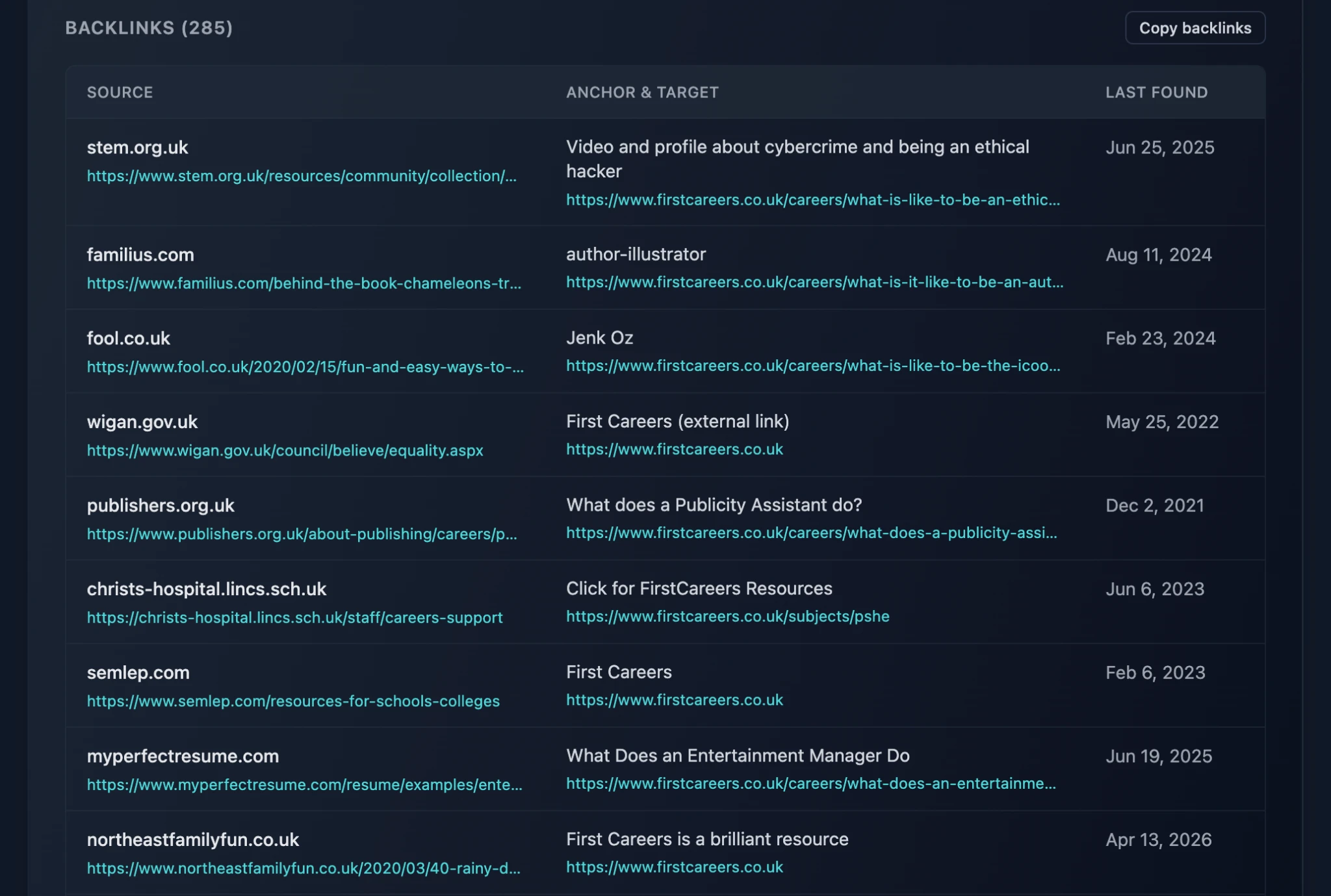Click the Feb 6, 2023 date
The height and width of the screenshot is (896, 1331).
click(1155, 672)
